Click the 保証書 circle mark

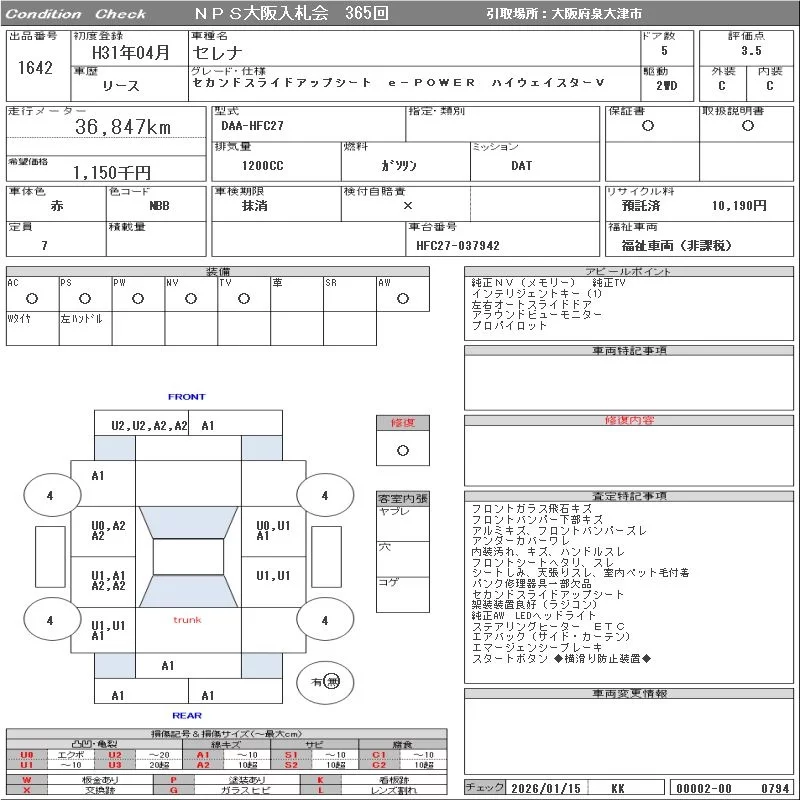[648, 126]
